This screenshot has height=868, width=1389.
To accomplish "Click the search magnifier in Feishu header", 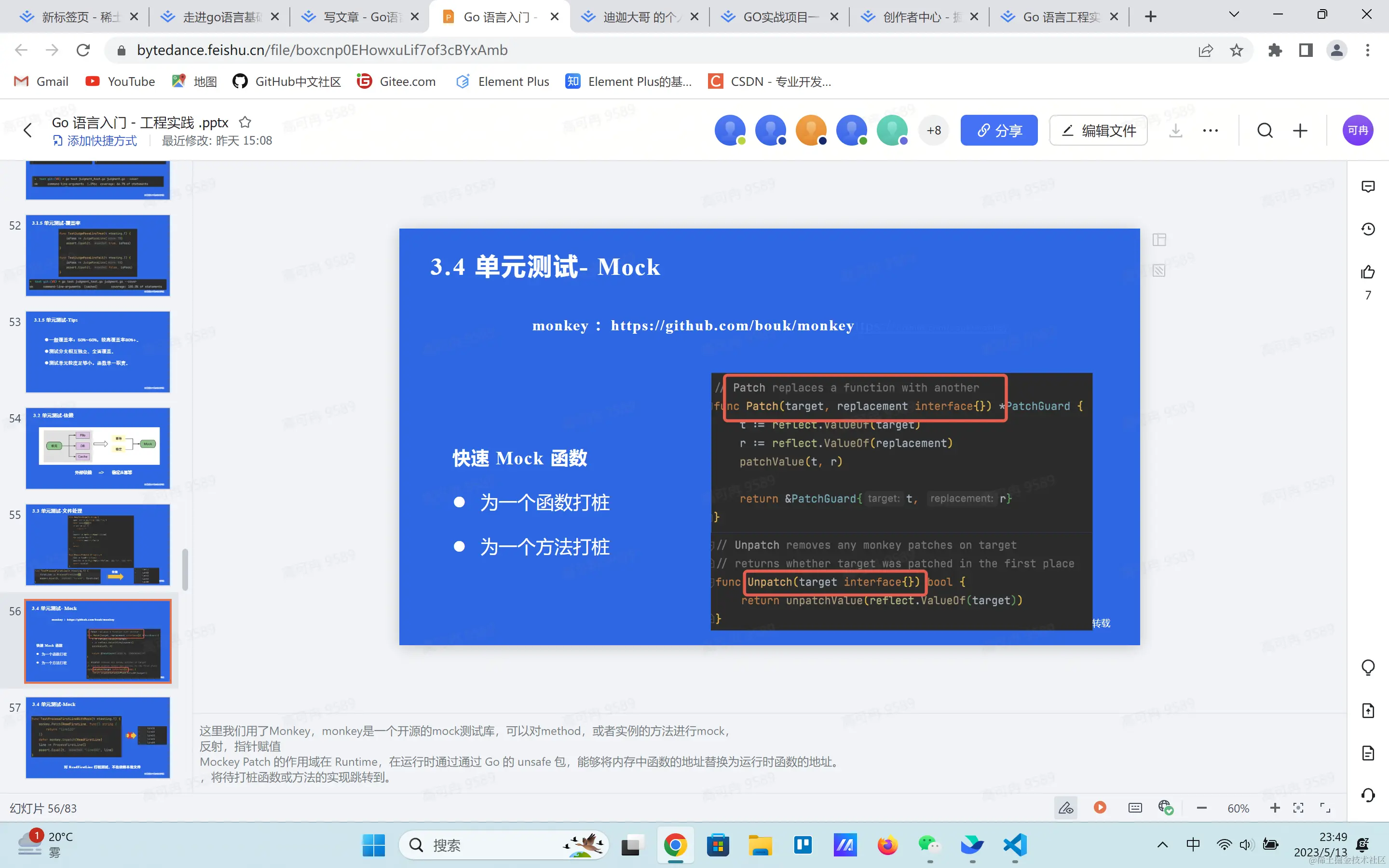I will (x=1265, y=130).
